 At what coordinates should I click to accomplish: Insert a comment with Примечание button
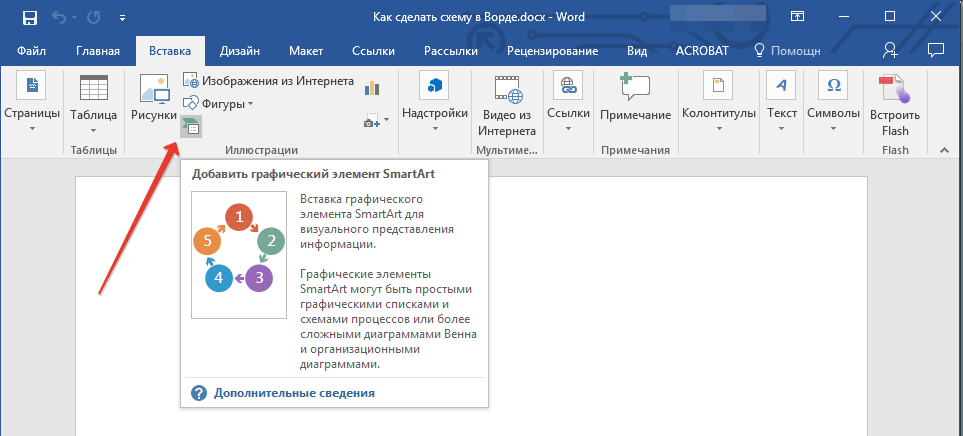635,100
